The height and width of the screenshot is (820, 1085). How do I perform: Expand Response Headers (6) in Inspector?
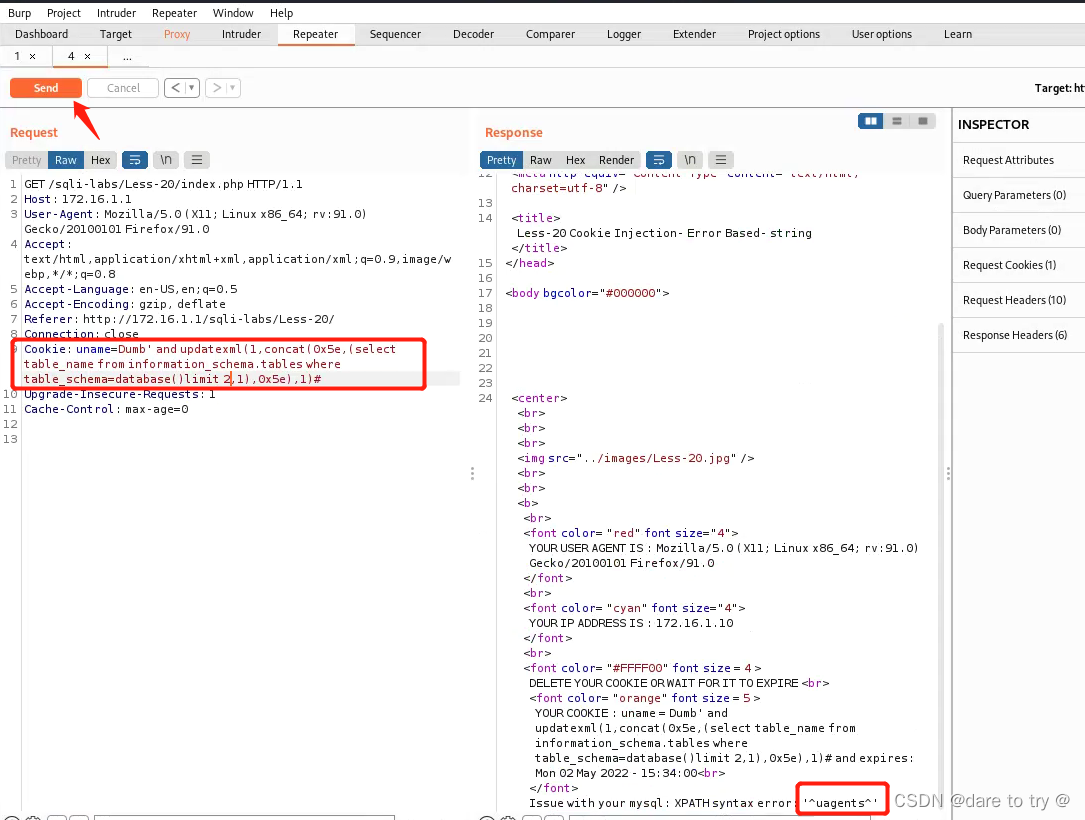tap(1019, 335)
